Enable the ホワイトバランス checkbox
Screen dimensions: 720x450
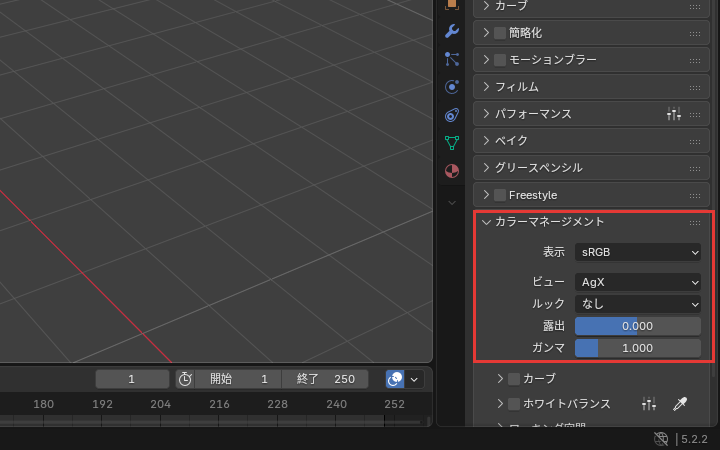click(514, 404)
